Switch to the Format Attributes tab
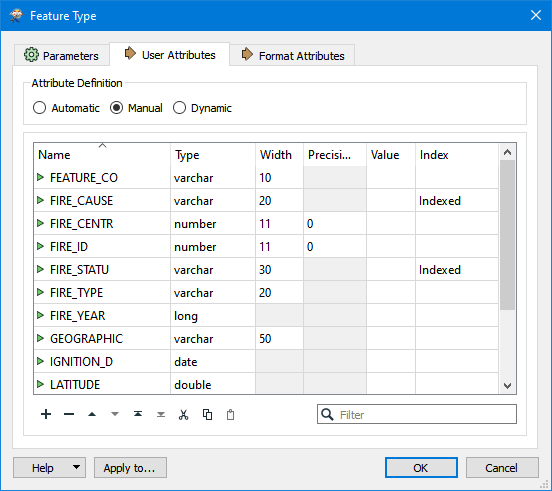Image resolution: width=552 pixels, height=491 pixels. click(x=292, y=55)
